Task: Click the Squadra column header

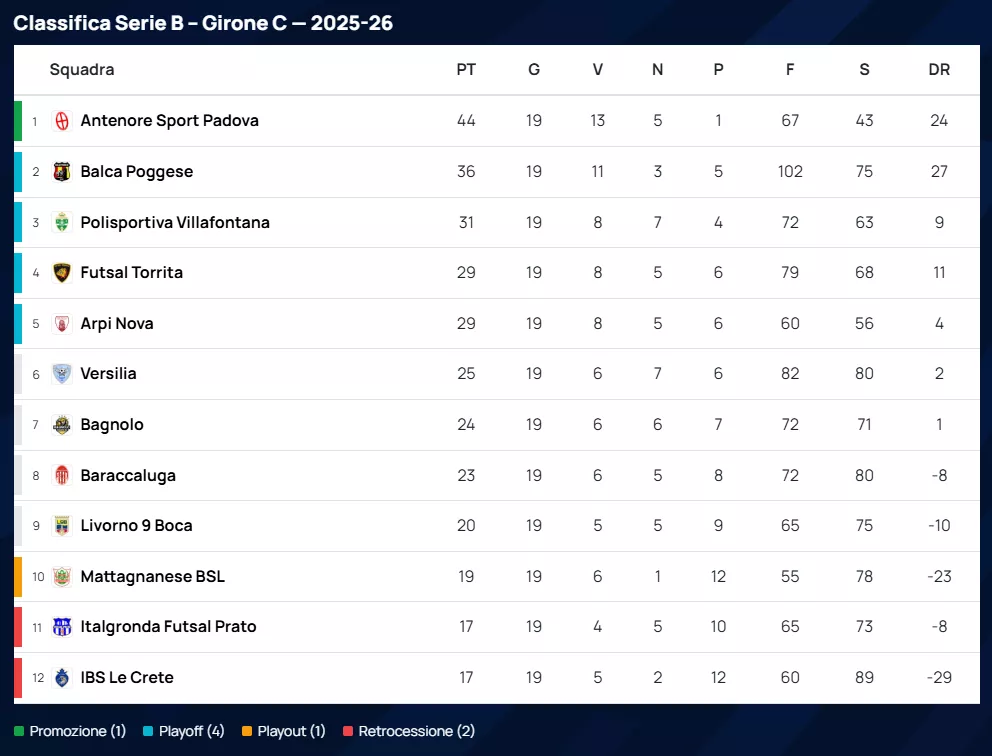Action: 82,70
